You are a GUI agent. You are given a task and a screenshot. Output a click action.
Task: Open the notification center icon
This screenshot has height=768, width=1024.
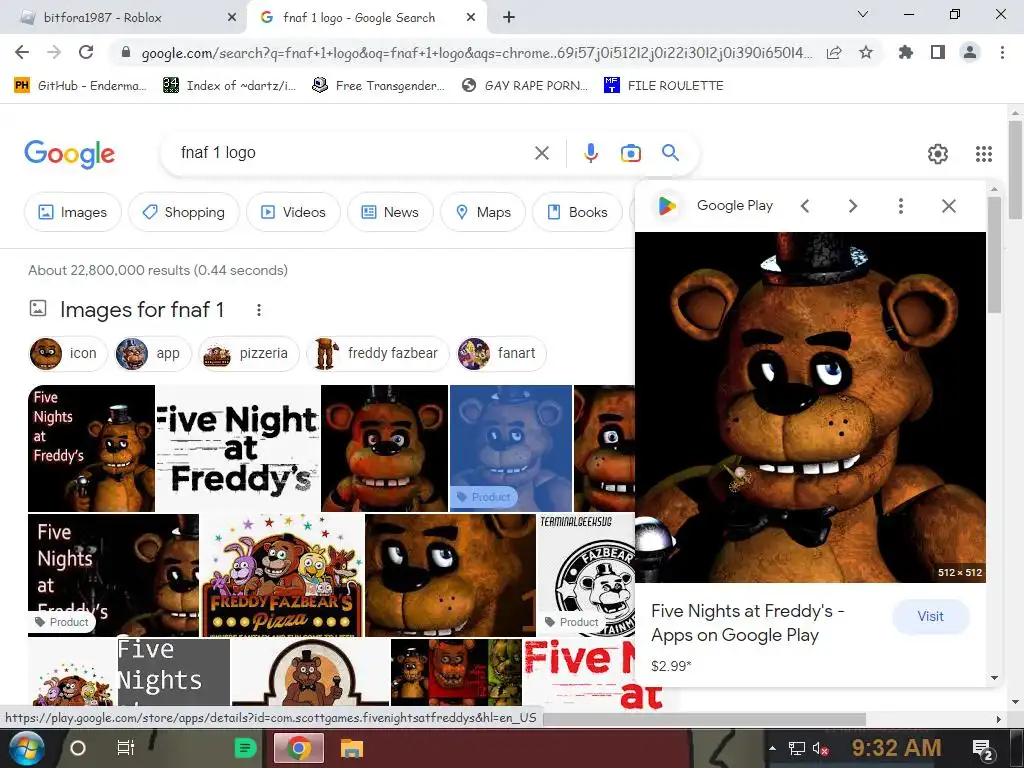coord(983,749)
